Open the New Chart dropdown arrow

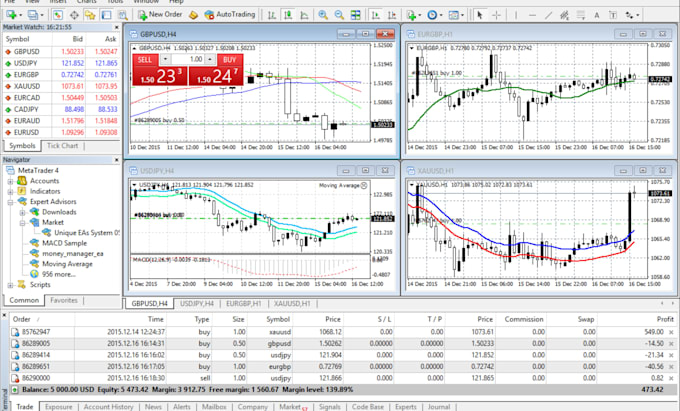[x=20, y=15]
